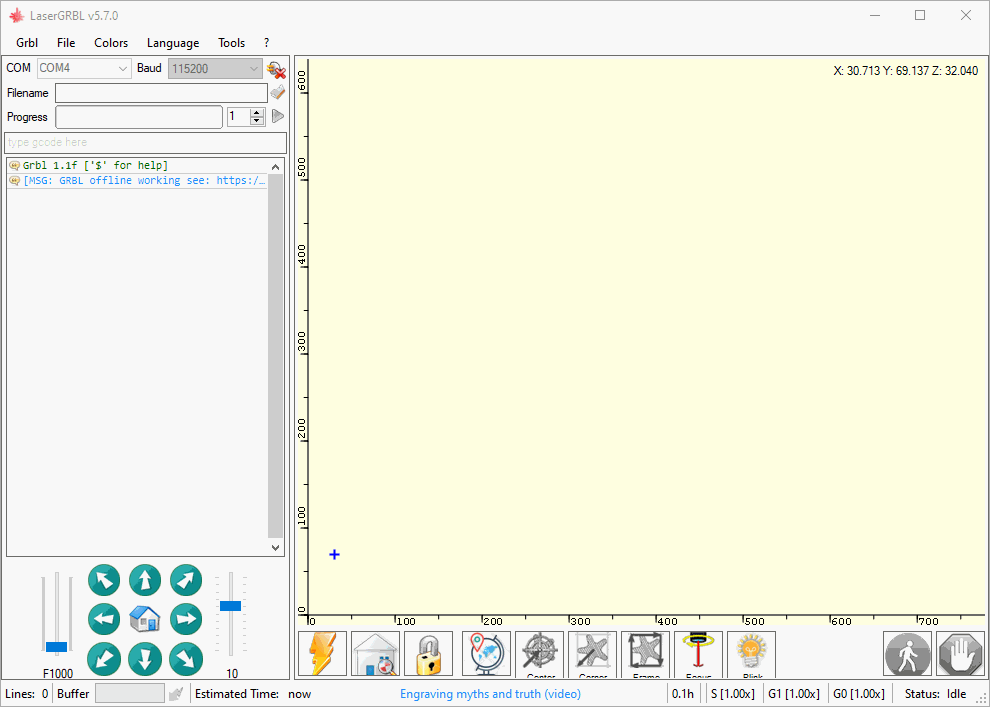990x707 pixels.
Task: Click the disconnect icon next to Baud
Action: [x=276, y=69]
